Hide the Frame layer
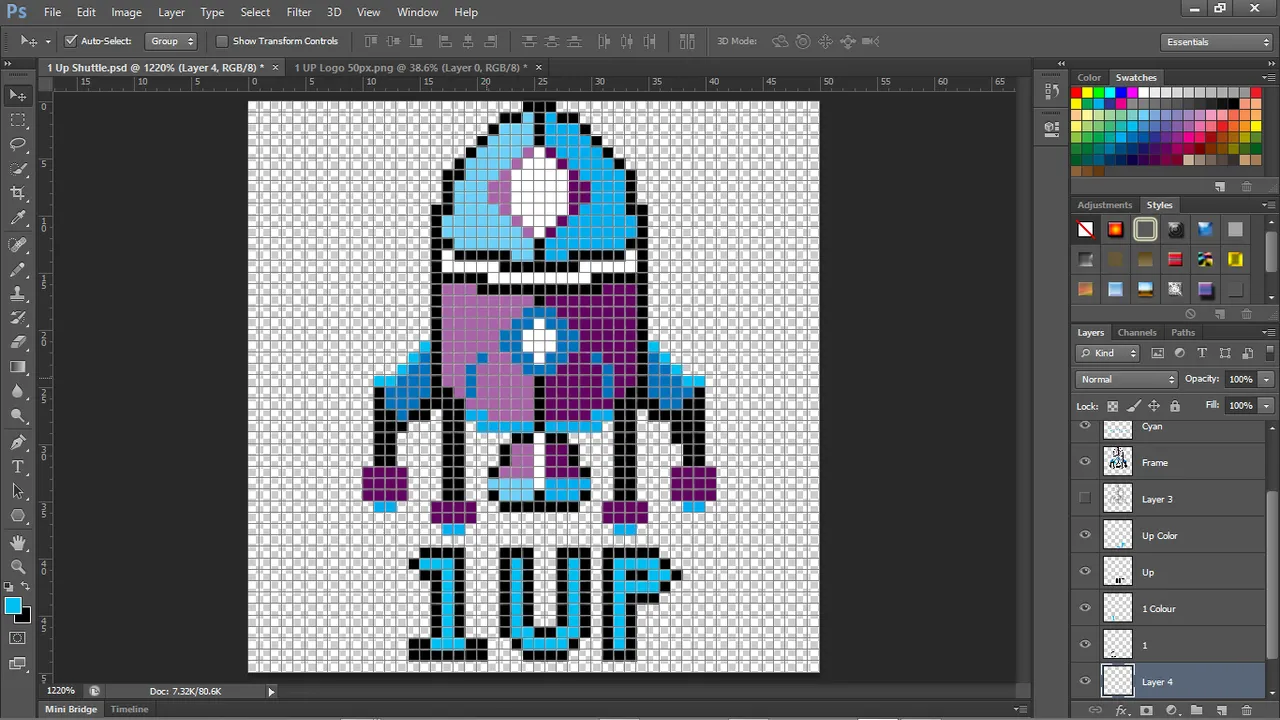The height and width of the screenshot is (720, 1280). (1085, 462)
